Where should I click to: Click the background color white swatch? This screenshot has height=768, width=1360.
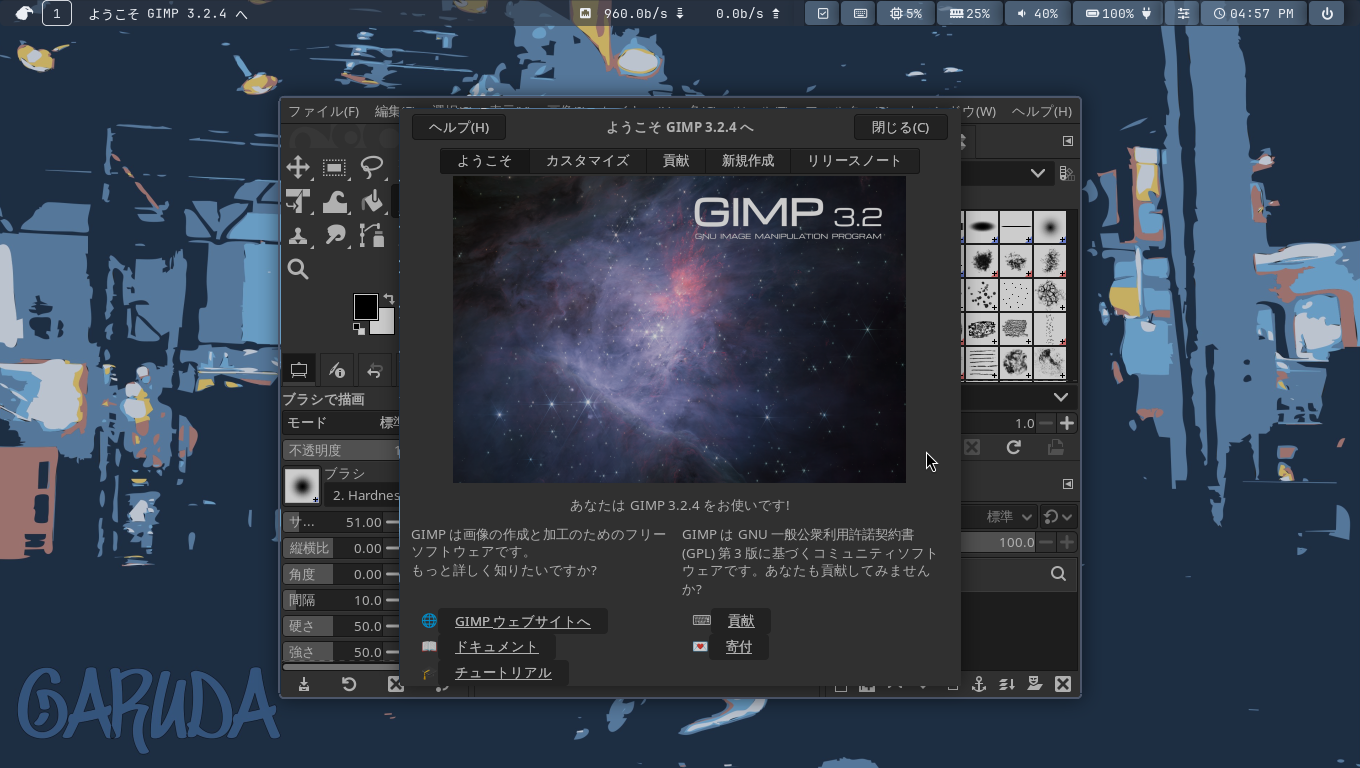(385, 324)
